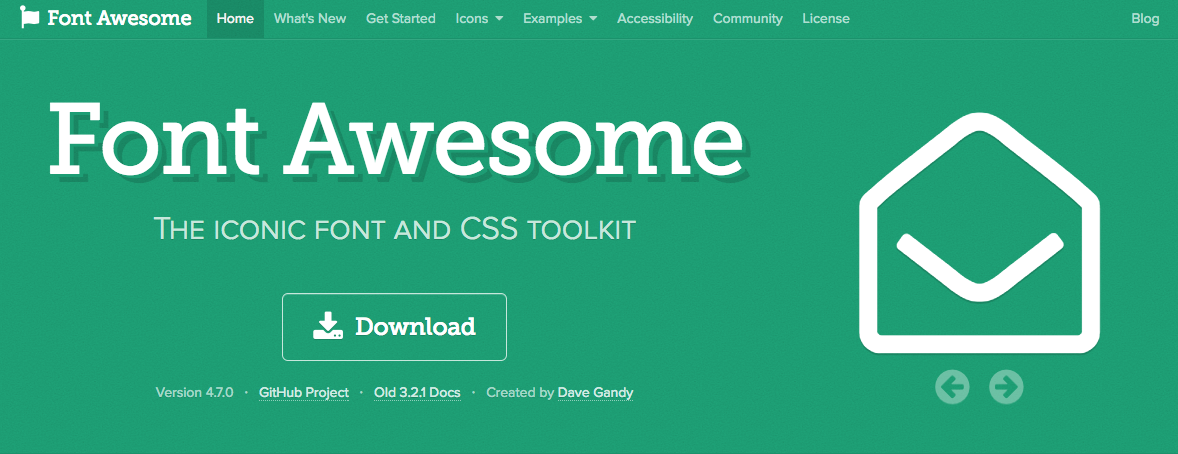This screenshot has height=454, width=1178.
Task: Expand the Examples dropdown menu
Action: (560, 19)
